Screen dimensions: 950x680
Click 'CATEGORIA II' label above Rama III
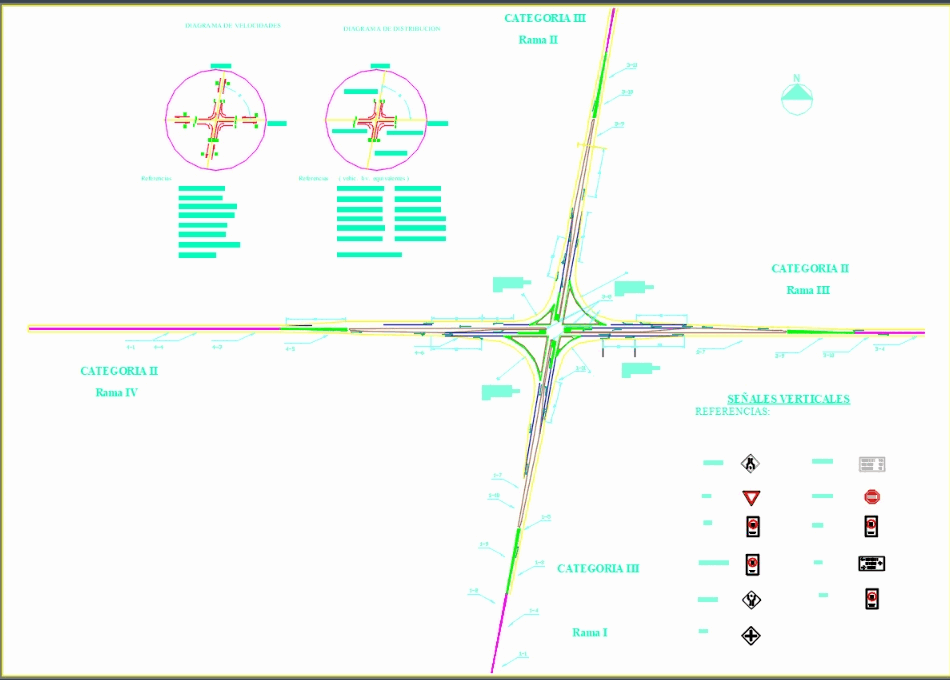810,268
